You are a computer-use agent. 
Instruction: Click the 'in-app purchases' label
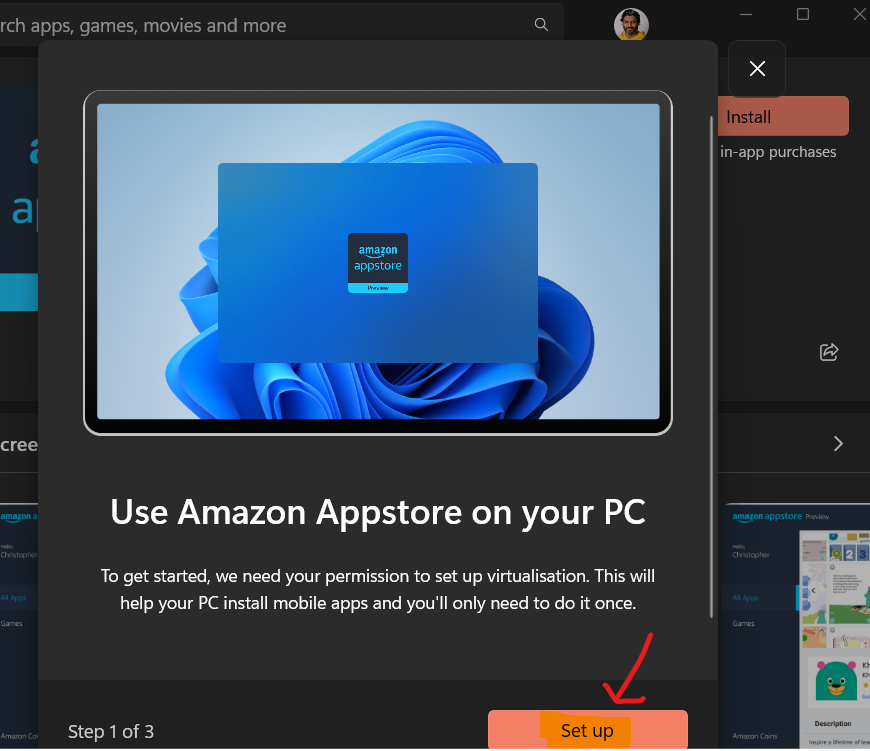pos(778,152)
